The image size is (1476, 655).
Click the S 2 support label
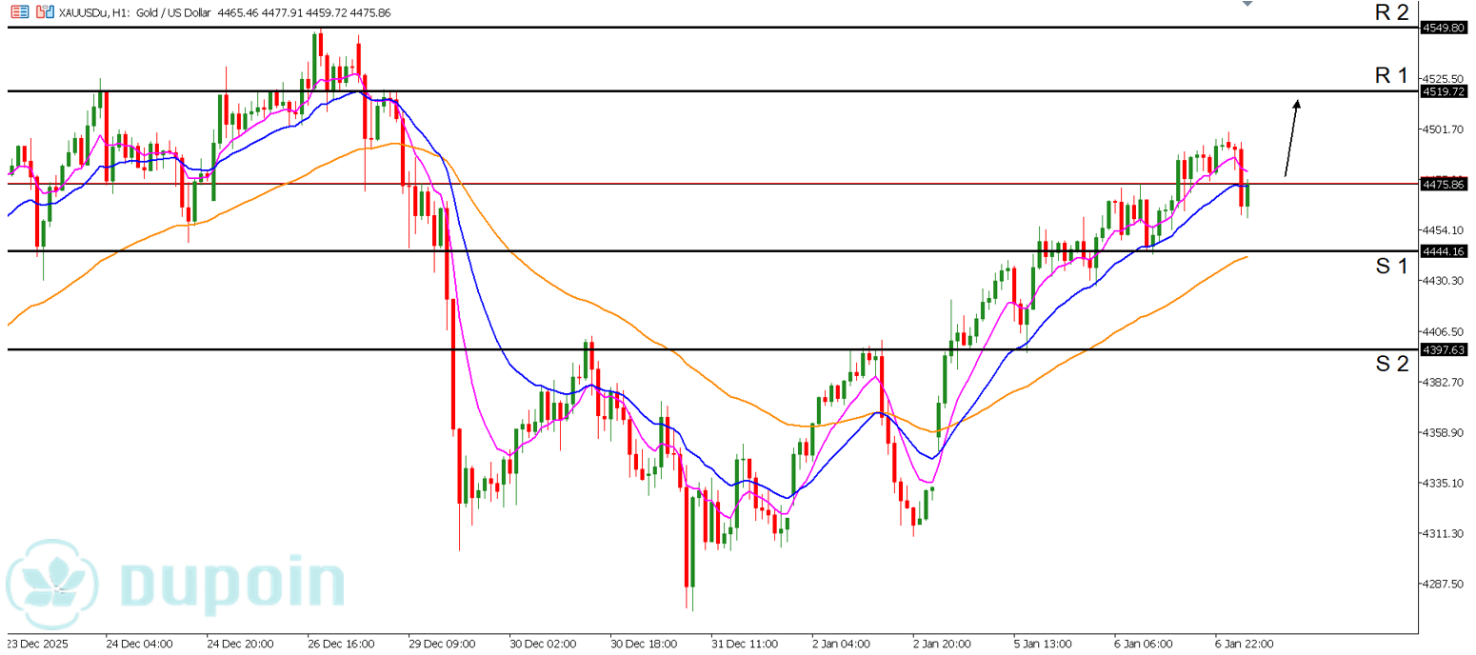point(1391,364)
